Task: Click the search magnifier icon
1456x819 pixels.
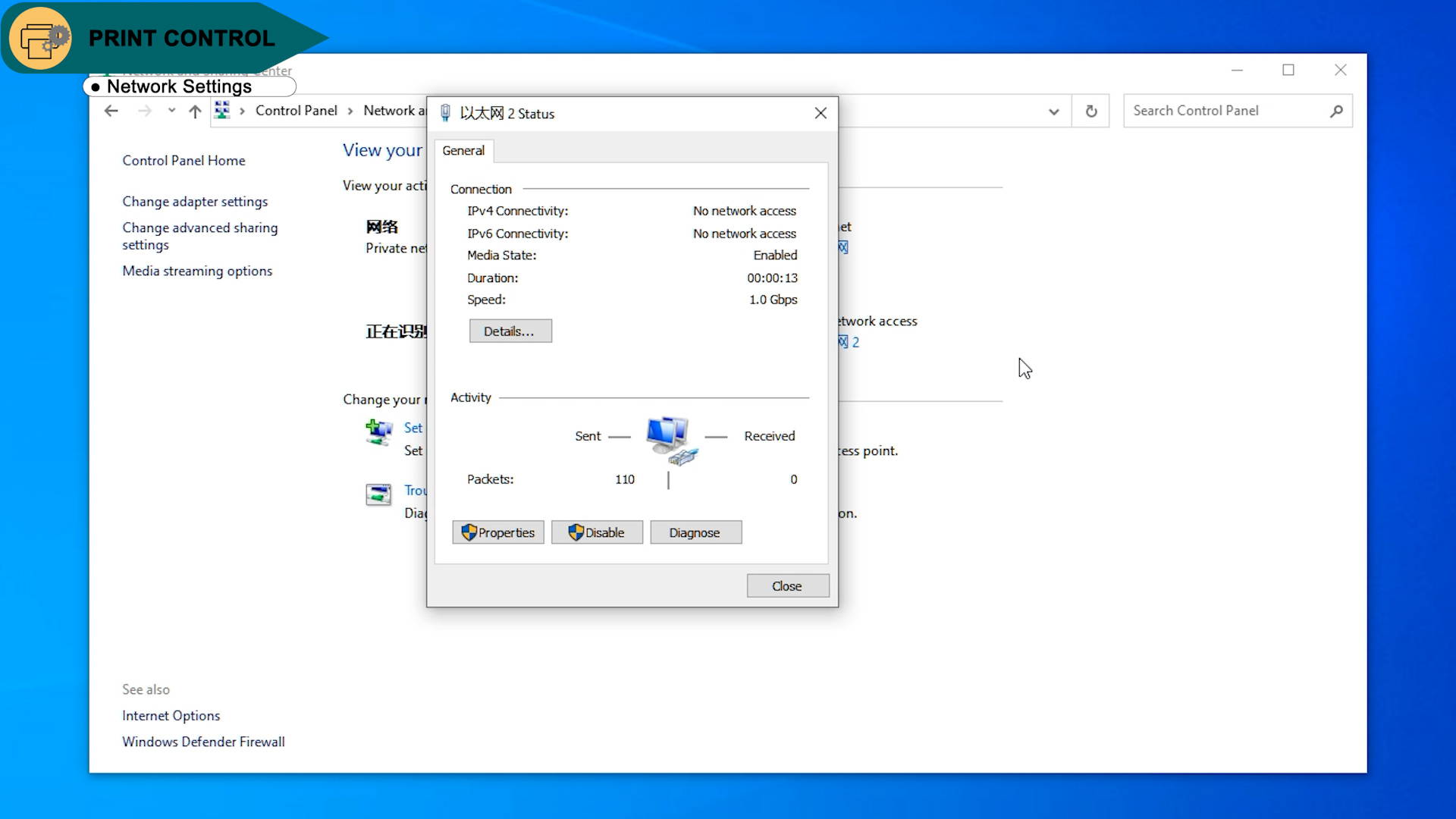Action: tap(1336, 111)
